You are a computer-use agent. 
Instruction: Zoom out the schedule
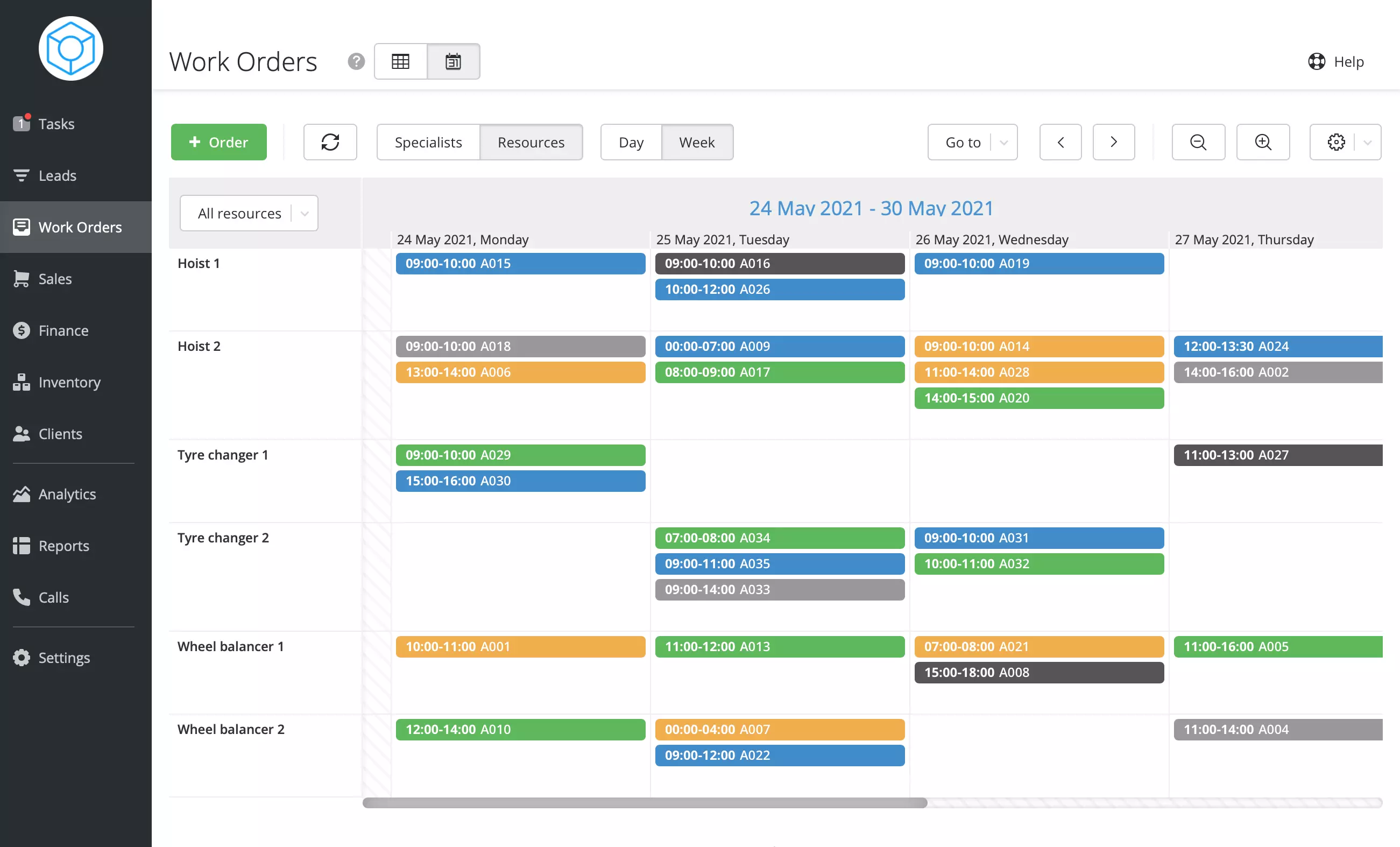pyautogui.click(x=1198, y=142)
